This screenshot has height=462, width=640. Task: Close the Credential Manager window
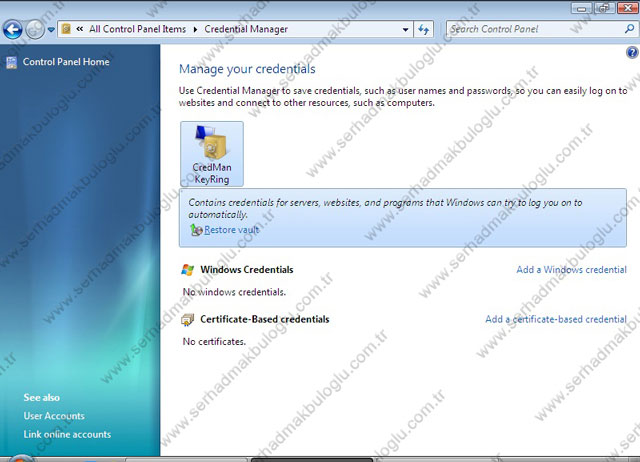point(627,8)
